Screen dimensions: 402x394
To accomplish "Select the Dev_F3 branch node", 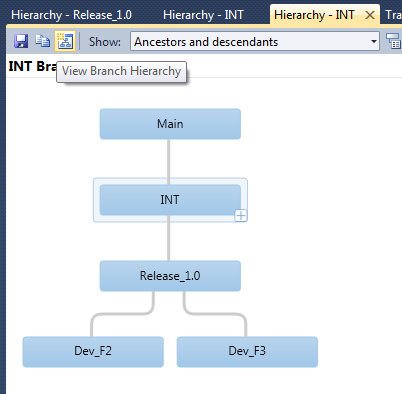I will coord(247,352).
